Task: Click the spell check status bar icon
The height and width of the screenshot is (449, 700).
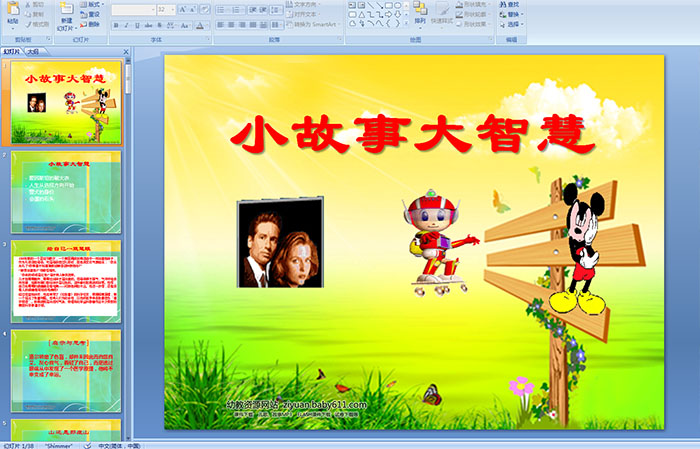Action: pos(88,445)
